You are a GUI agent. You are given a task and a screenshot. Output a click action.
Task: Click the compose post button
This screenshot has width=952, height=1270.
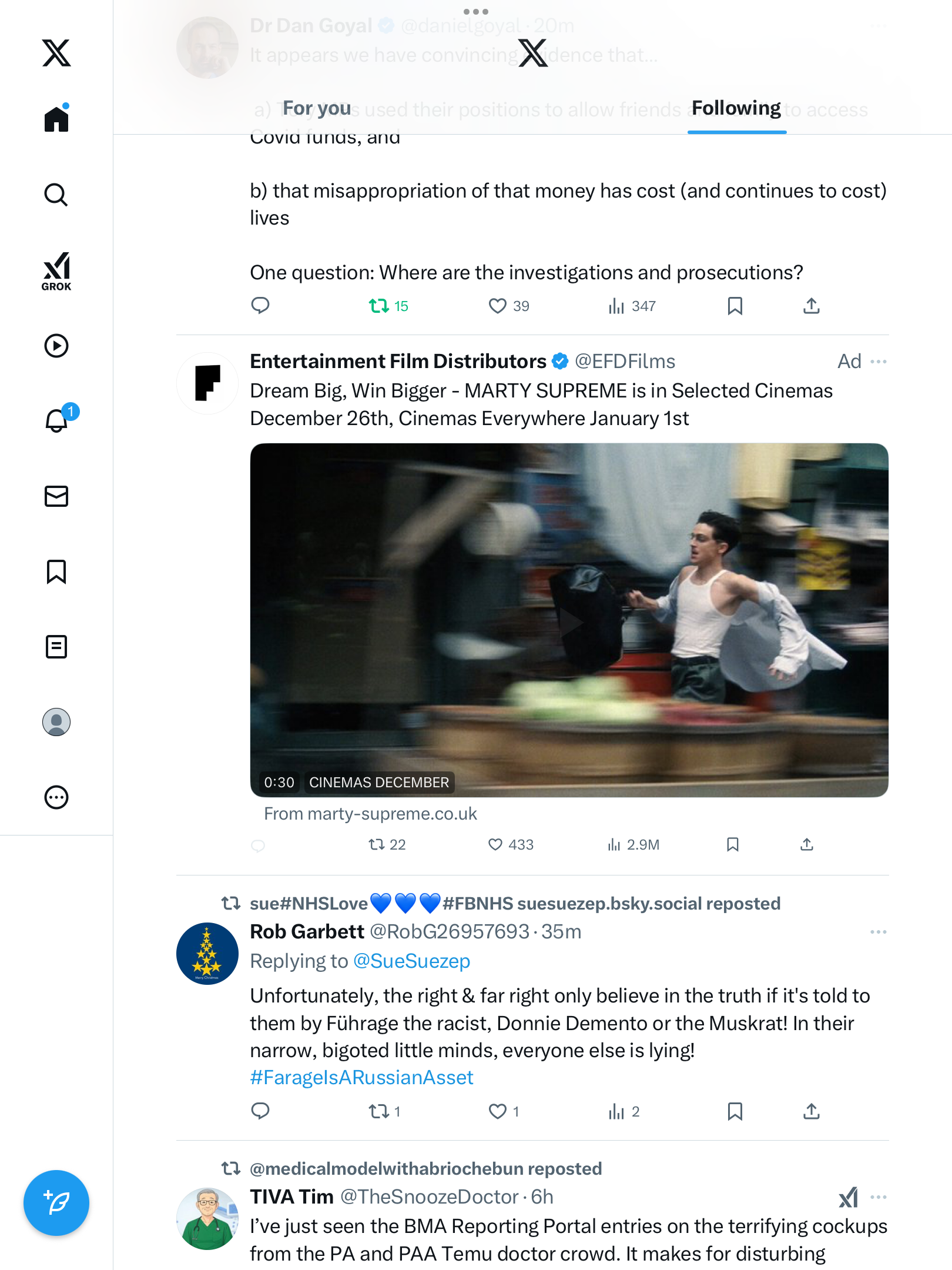coord(56,1203)
